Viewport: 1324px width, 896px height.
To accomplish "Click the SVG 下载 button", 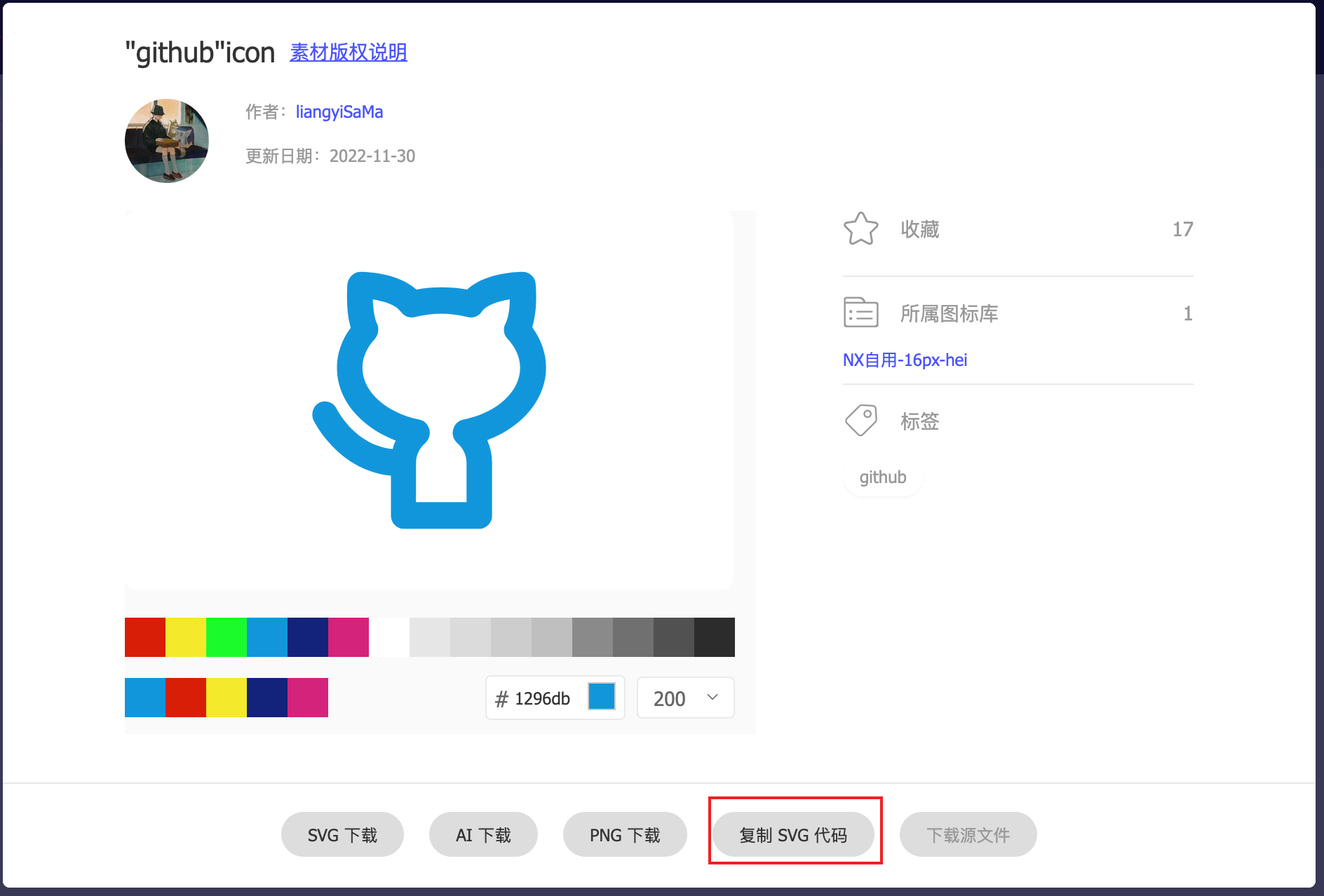I will point(342,834).
